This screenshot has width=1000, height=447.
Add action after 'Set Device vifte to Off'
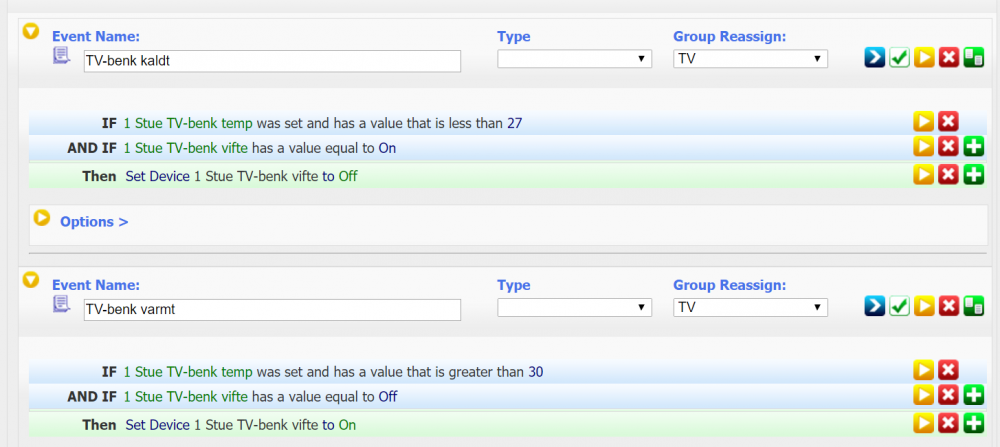973,175
